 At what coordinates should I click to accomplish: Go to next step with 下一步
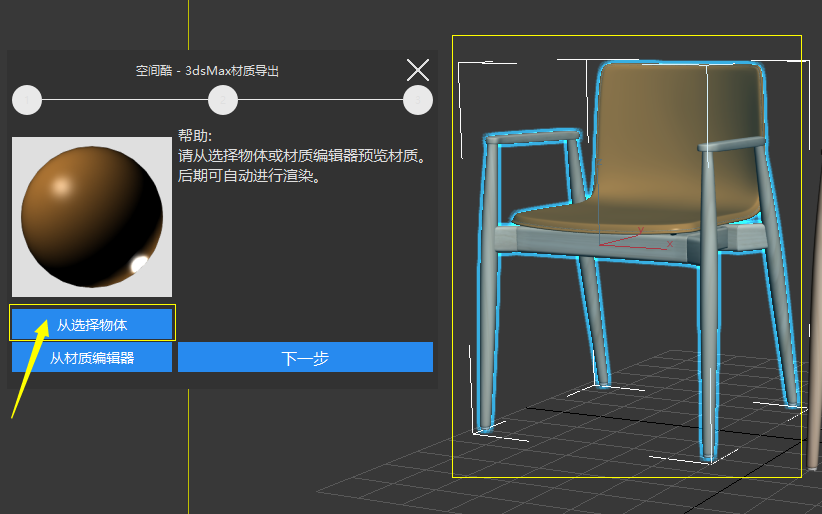coord(305,358)
